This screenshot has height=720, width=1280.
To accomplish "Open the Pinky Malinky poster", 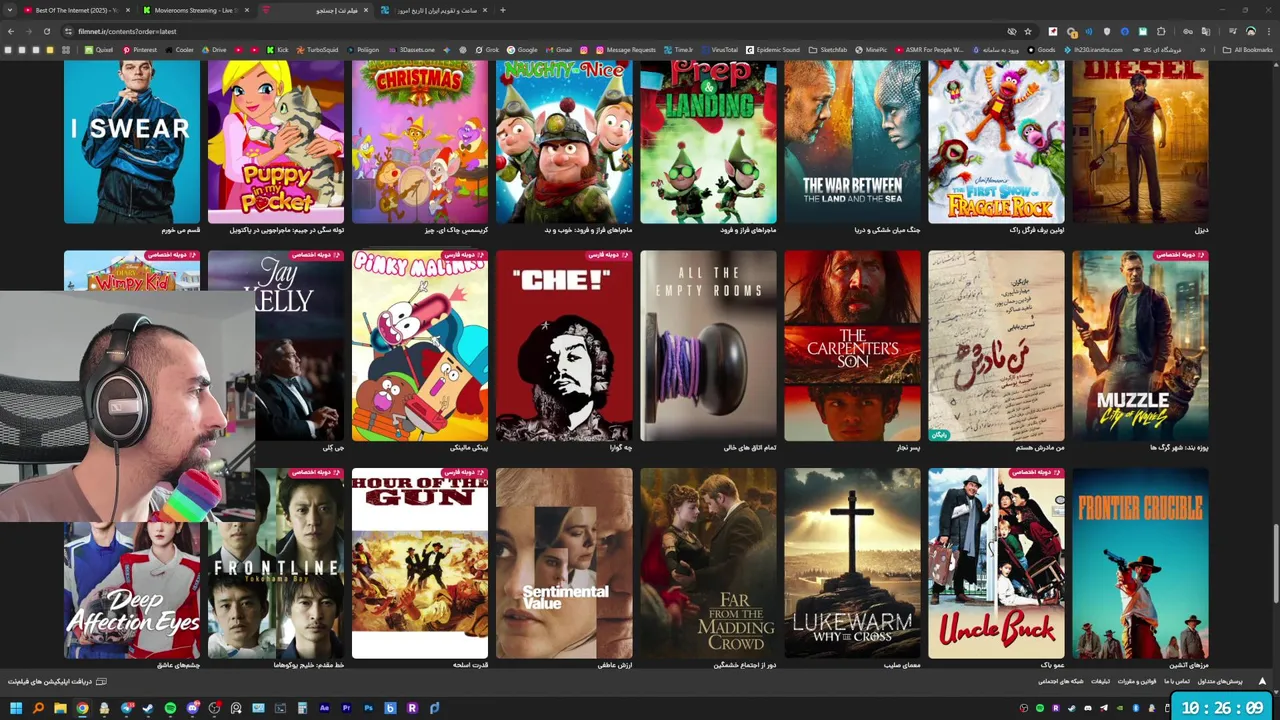I will [x=420, y=346].
